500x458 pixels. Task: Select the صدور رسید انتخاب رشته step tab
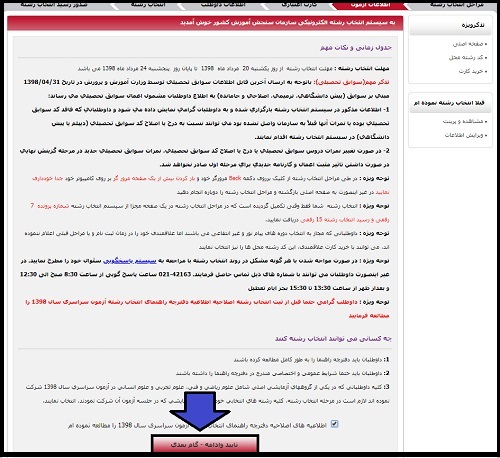(x=54, y=5)
